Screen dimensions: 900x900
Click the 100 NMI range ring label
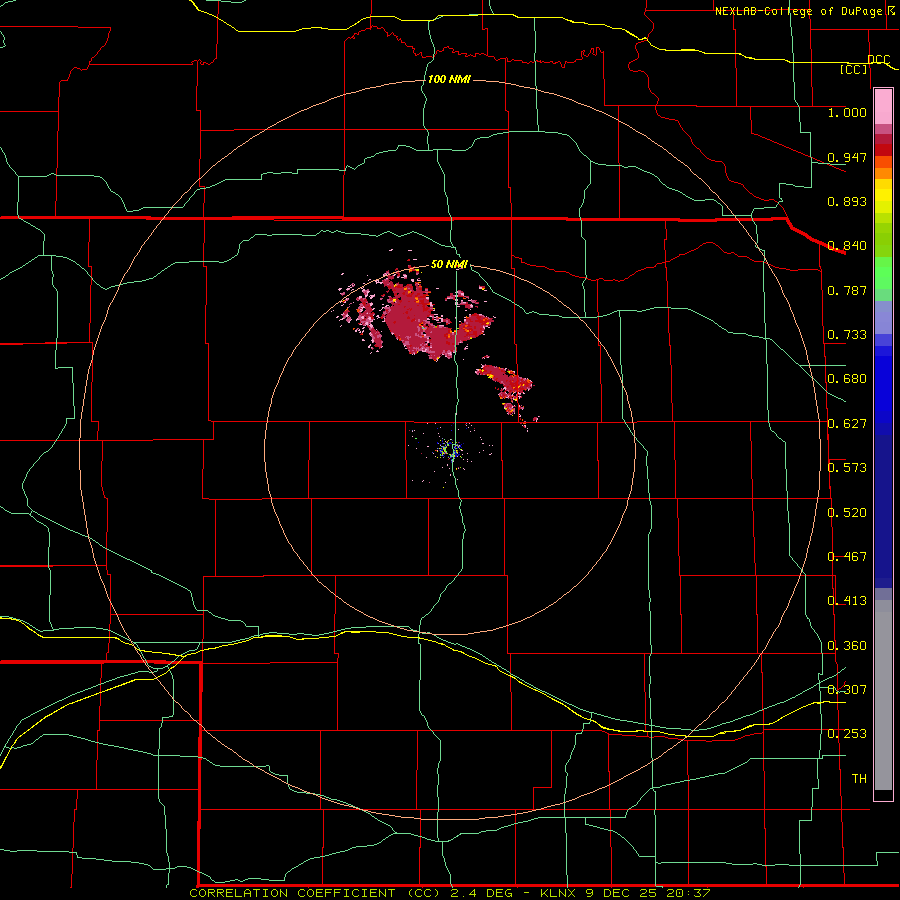pyautogui.click(x=449, y=79)
